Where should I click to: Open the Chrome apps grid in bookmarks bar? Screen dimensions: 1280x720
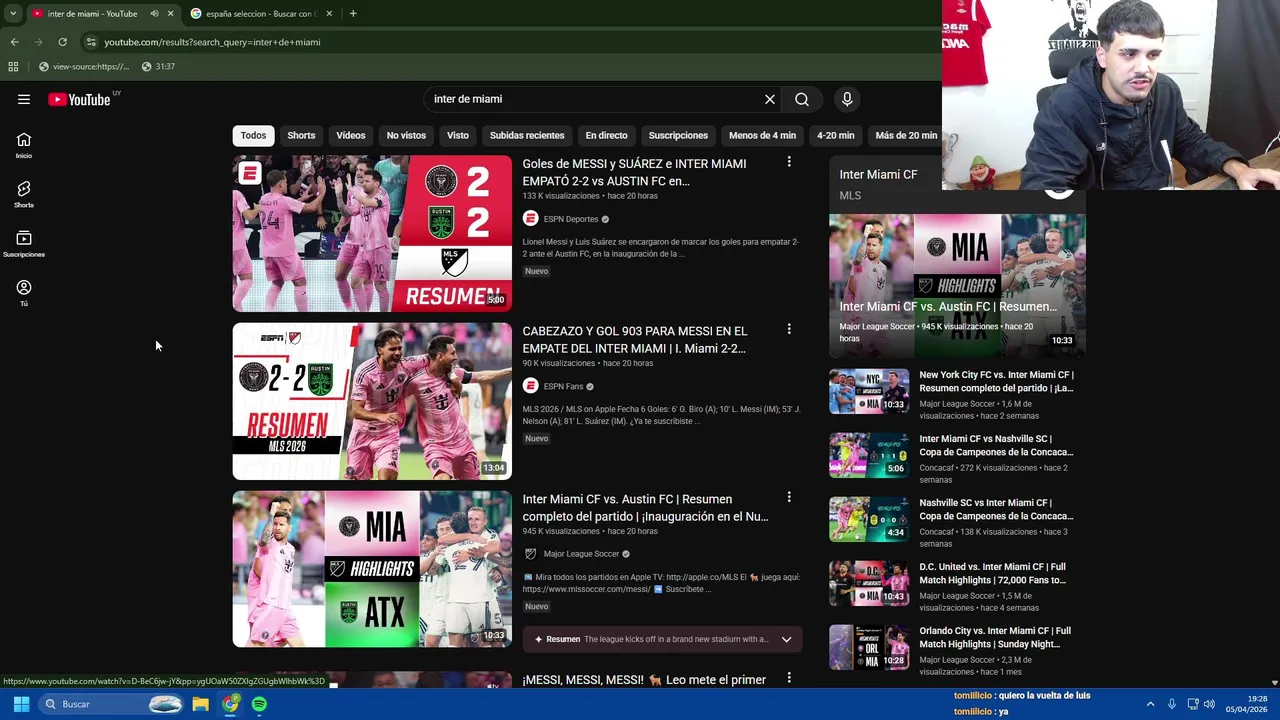[13, 67]
